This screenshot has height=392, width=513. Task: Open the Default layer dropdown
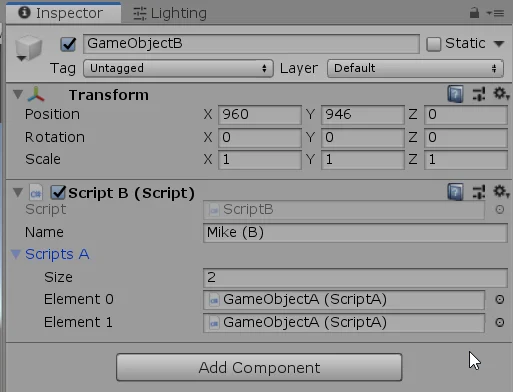pyautogui.click(x=415, y=68)
